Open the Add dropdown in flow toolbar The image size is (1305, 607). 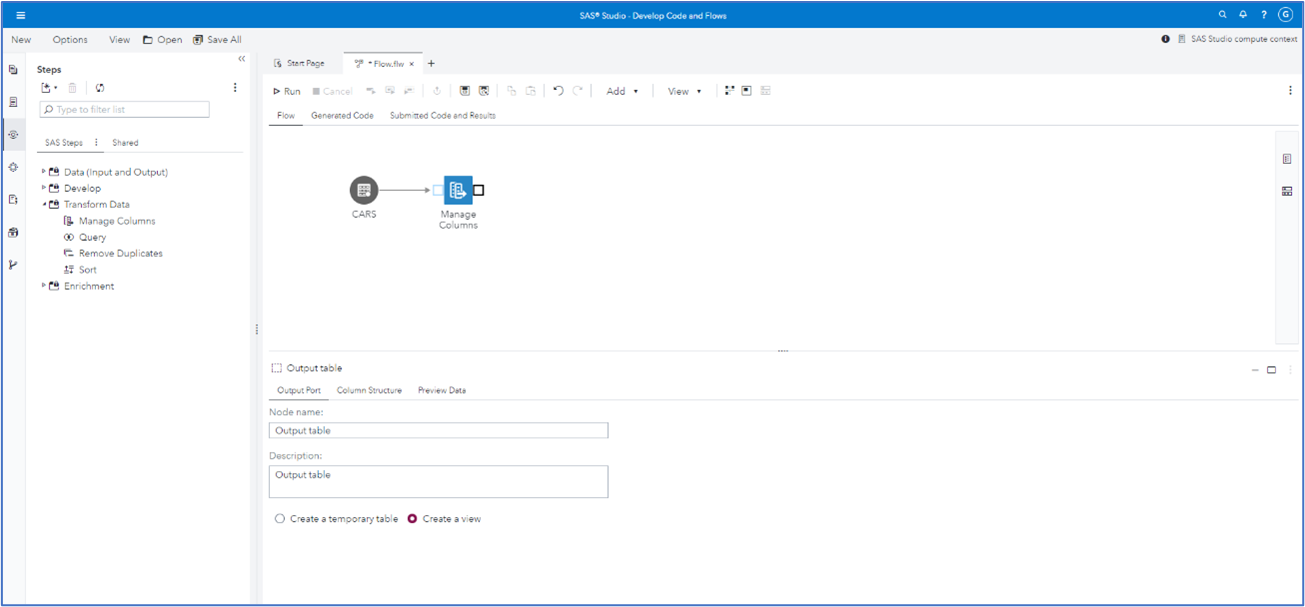click(622, 90)
